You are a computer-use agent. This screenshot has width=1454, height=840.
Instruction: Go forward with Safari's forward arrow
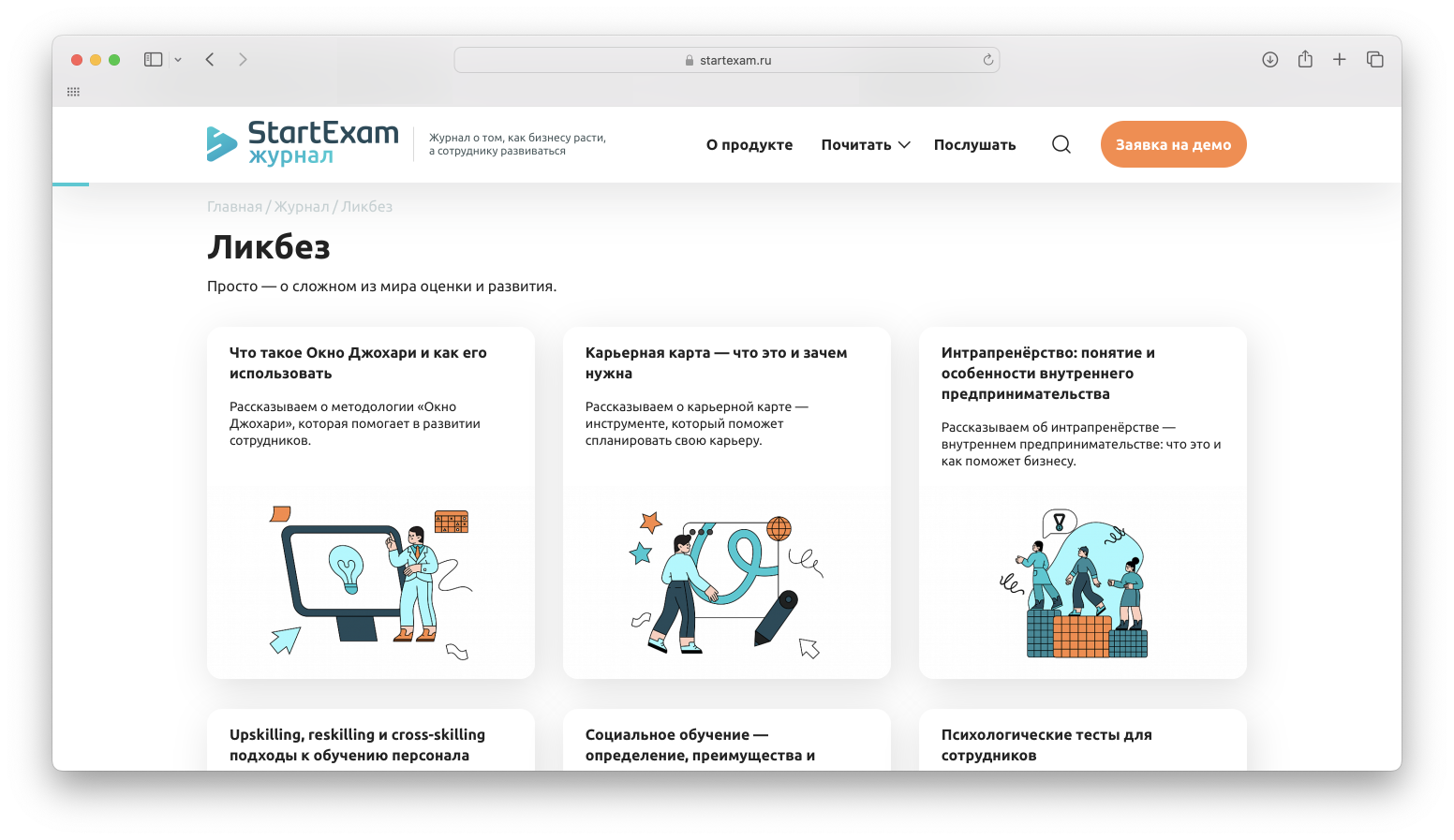pyautogui.click(x=243, y=59)
